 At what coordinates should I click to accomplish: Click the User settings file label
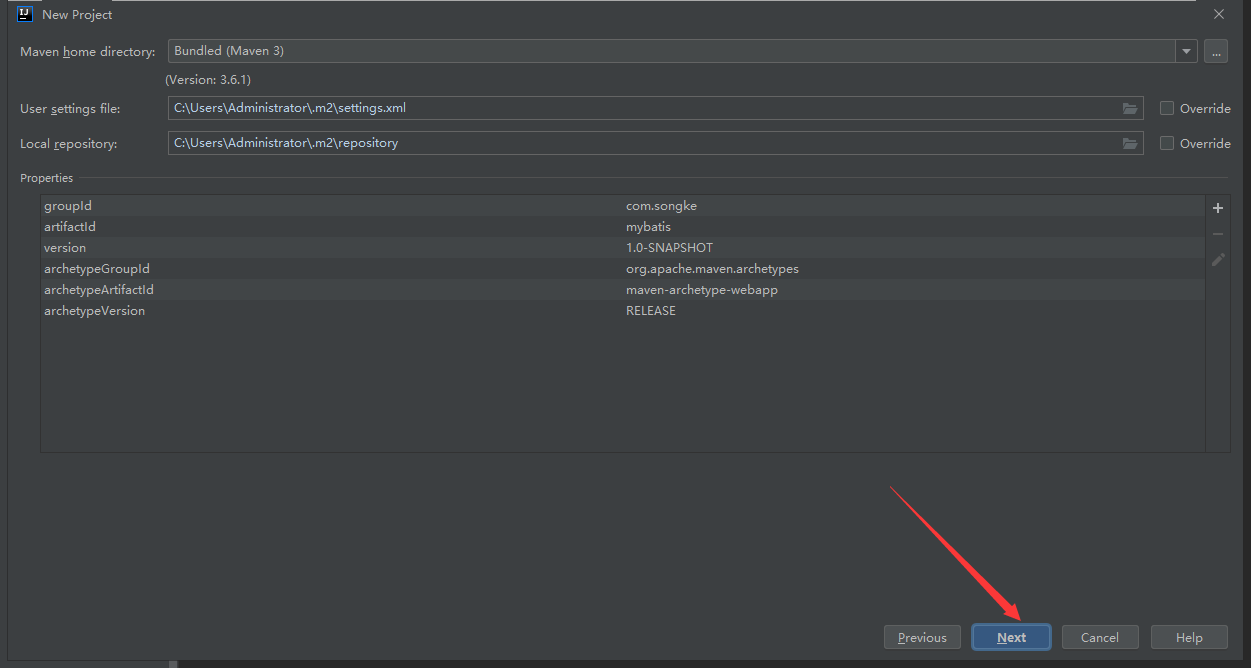70,108
